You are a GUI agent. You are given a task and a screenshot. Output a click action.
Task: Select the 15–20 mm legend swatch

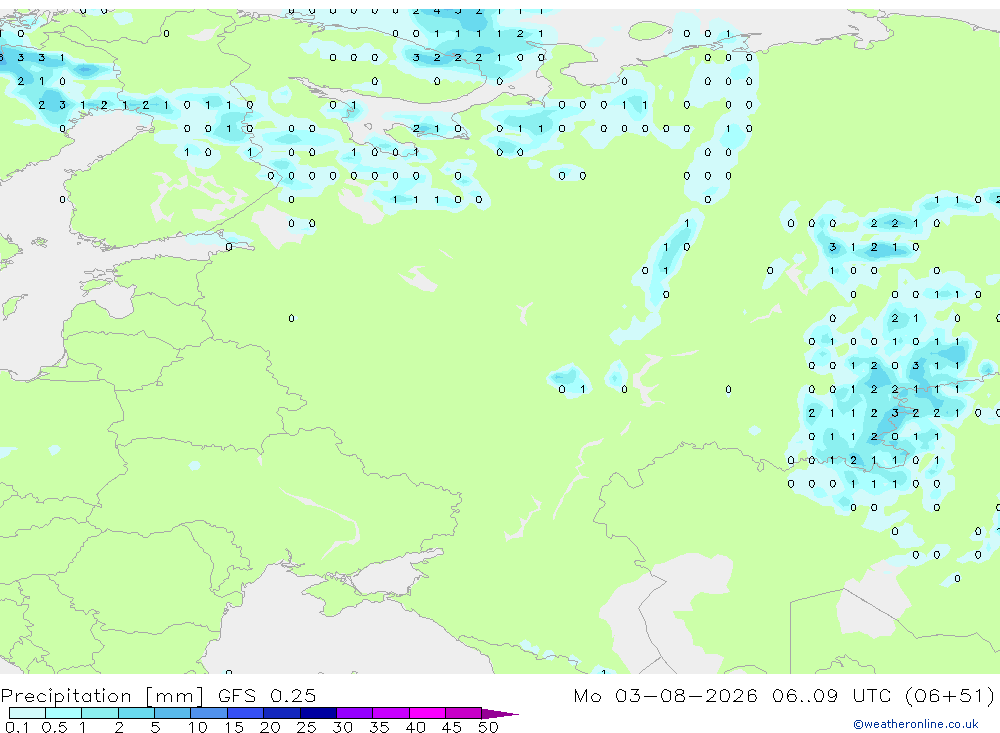246,713
